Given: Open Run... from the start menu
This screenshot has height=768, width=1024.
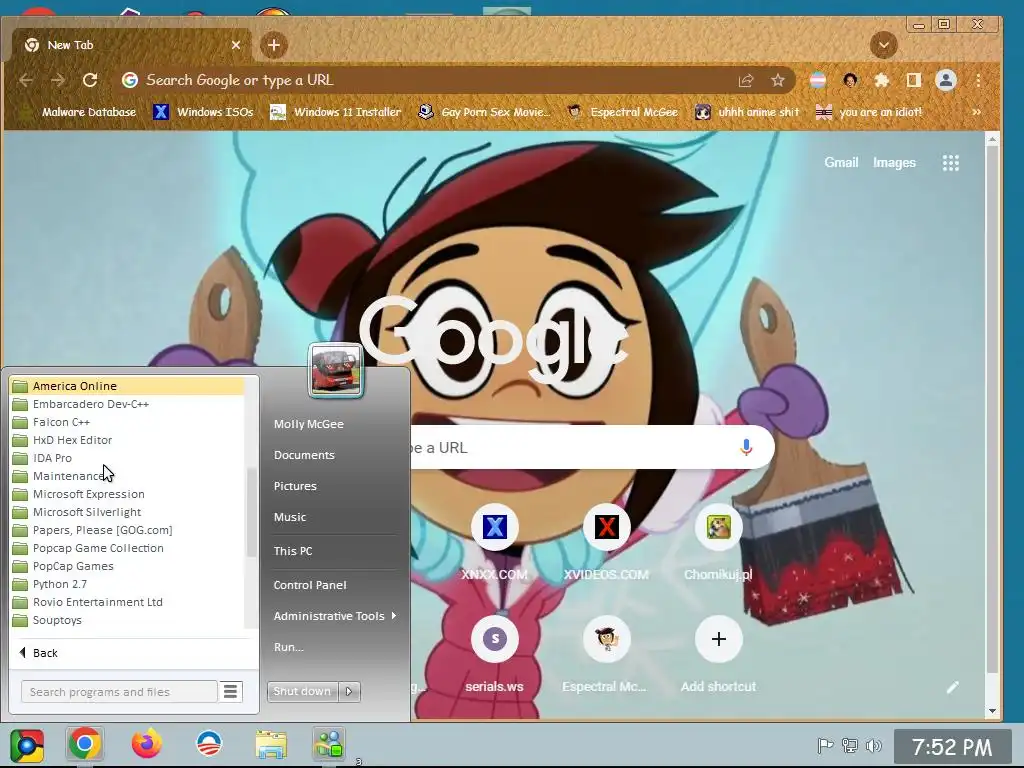Looking at the screenshot, I should point(289,647).
